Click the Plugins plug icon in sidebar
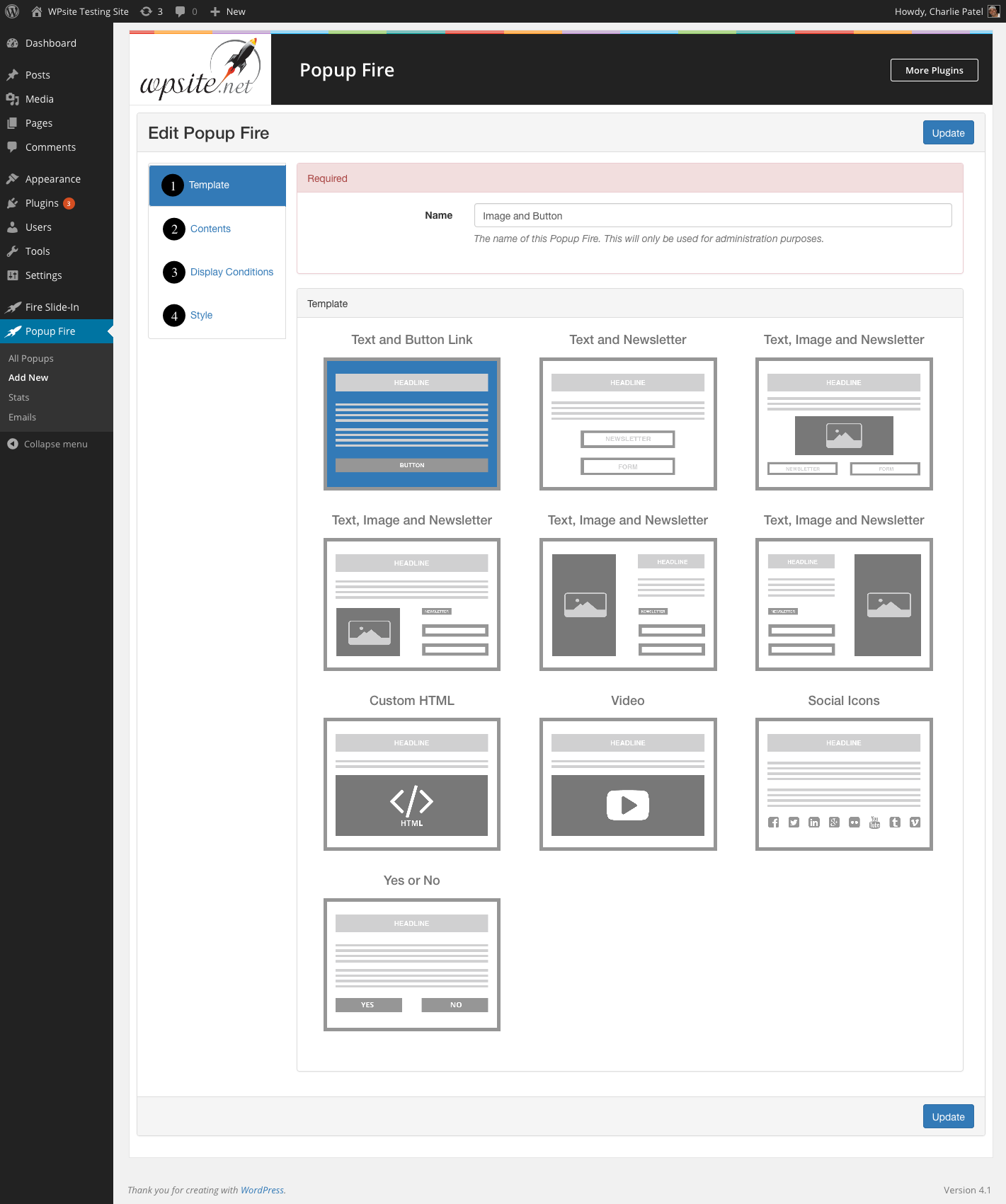Viewport: 1006px width, 1204px height. pos(12,203)
